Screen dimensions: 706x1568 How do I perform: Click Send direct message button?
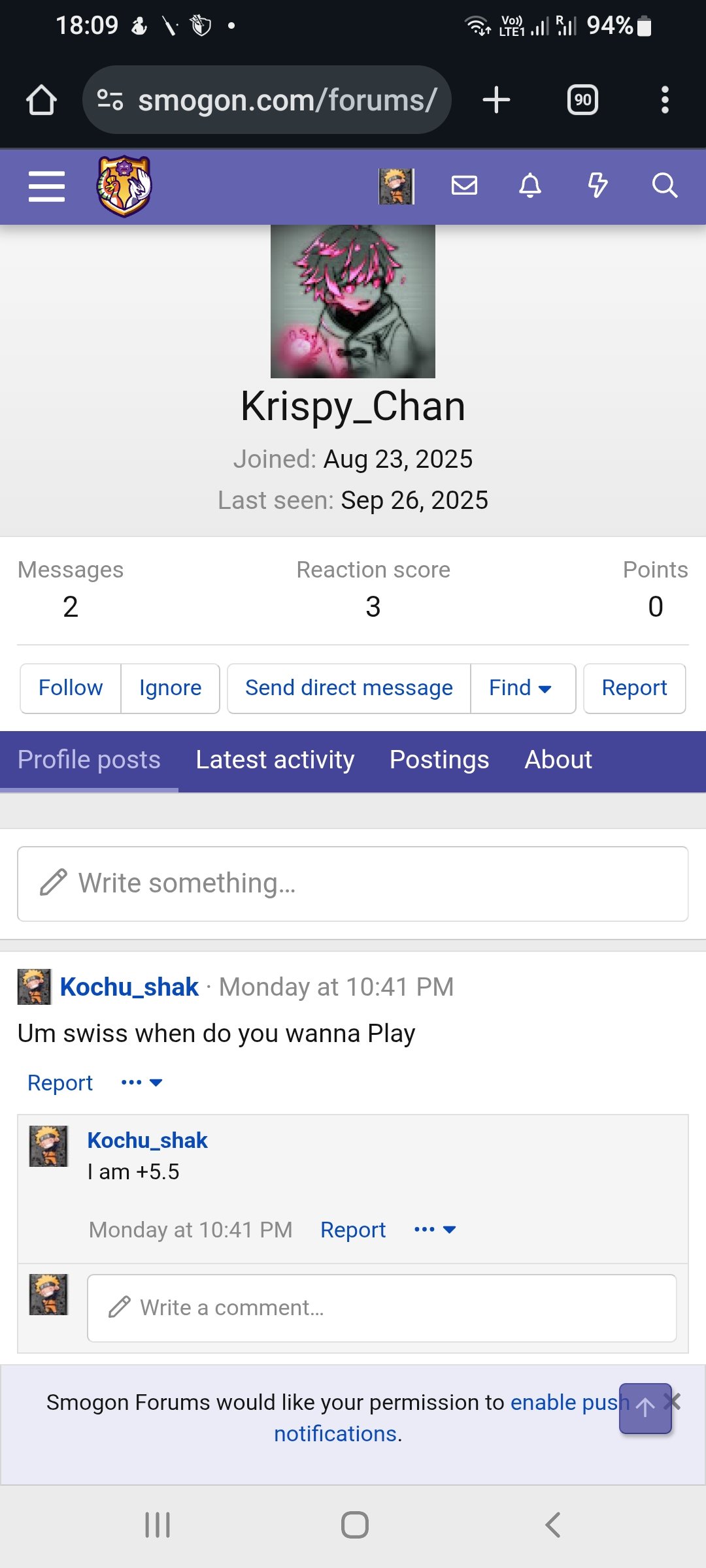349,688
